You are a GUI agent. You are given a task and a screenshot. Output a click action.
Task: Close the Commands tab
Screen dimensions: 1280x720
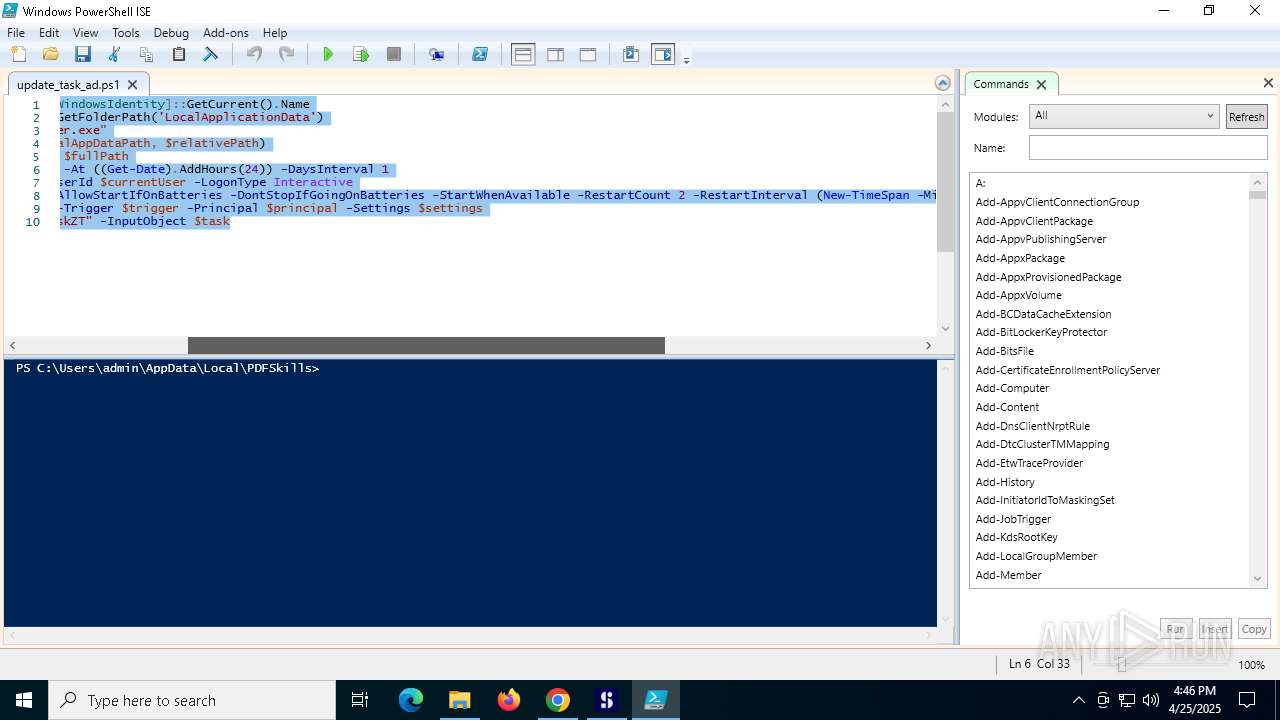pyautogui.click(x=1041, y=85)
